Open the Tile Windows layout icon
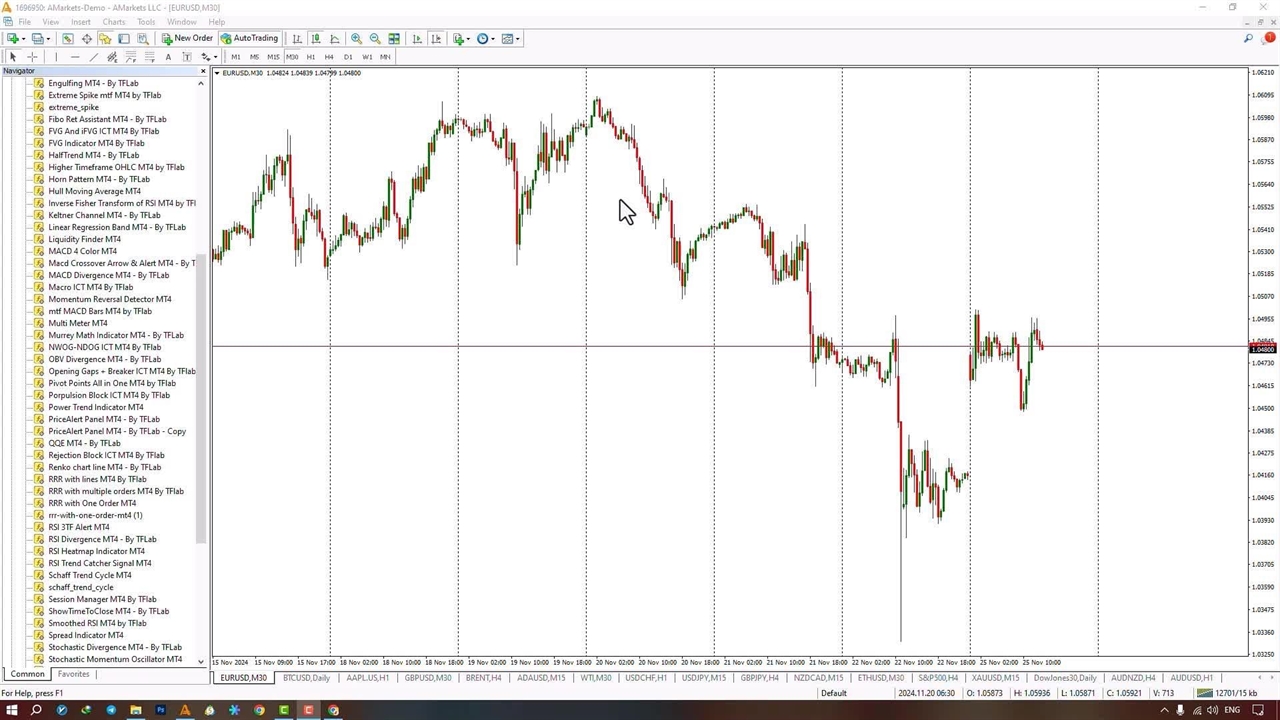 [x=394, y=39]
